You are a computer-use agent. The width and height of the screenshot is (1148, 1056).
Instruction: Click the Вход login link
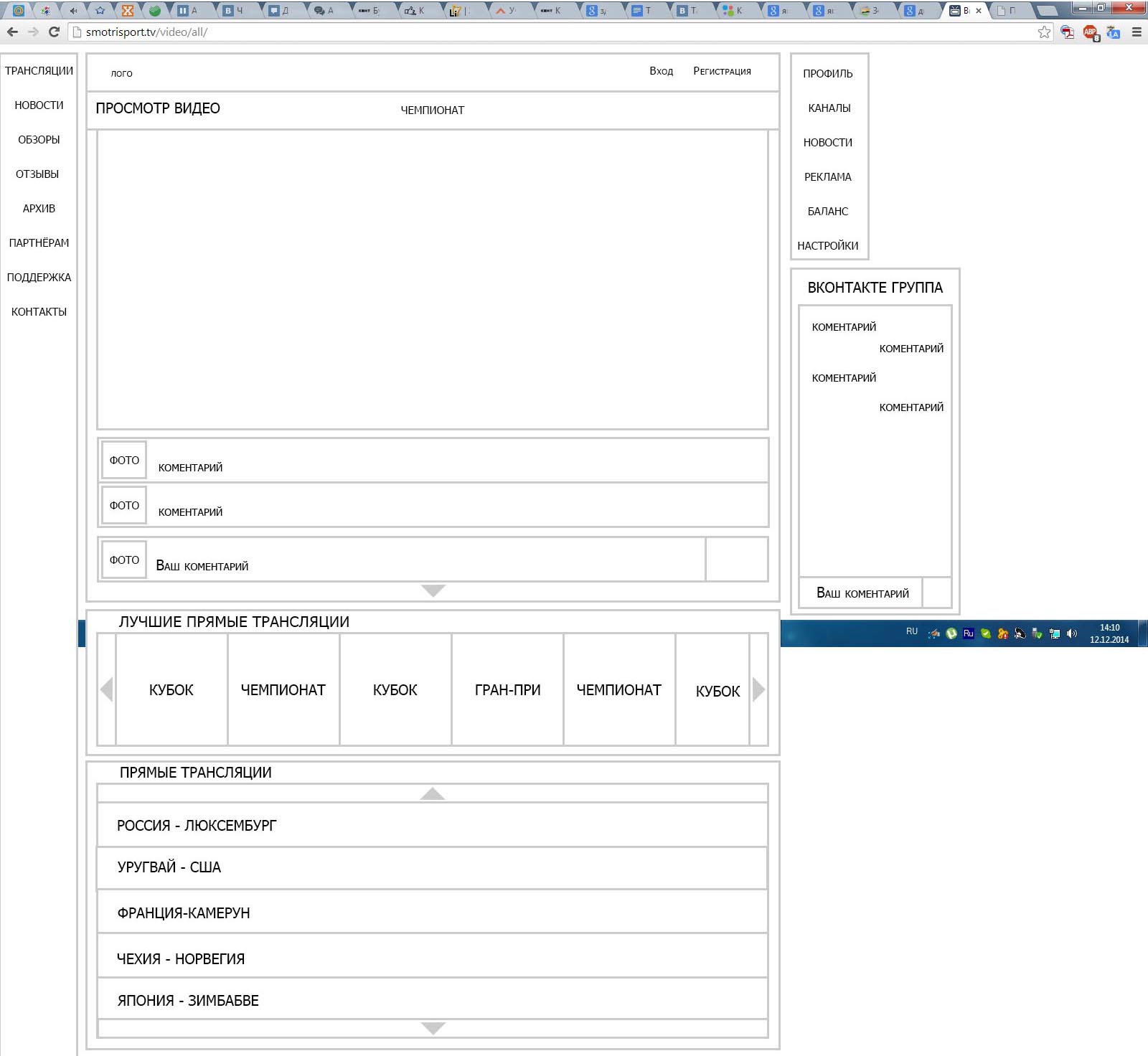click(662, 71)
